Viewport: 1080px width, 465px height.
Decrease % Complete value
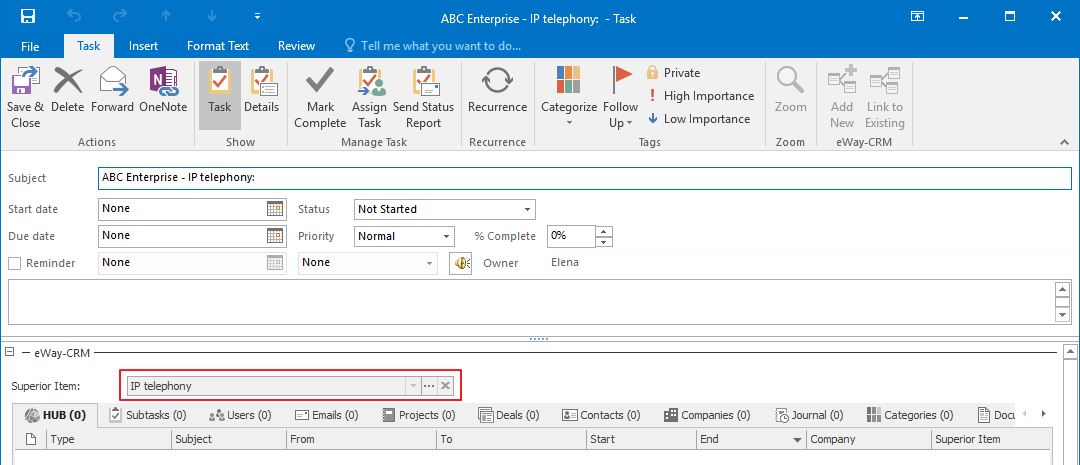(604, 242)
